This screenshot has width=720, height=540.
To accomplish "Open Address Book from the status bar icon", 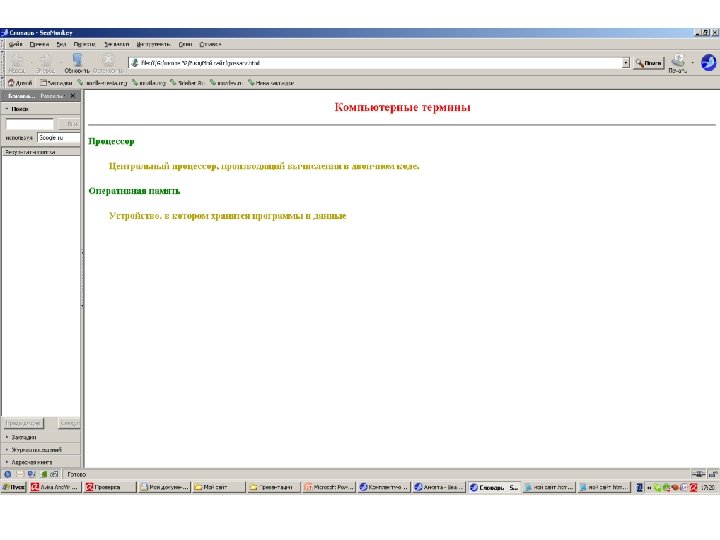I will click(44, 474).
